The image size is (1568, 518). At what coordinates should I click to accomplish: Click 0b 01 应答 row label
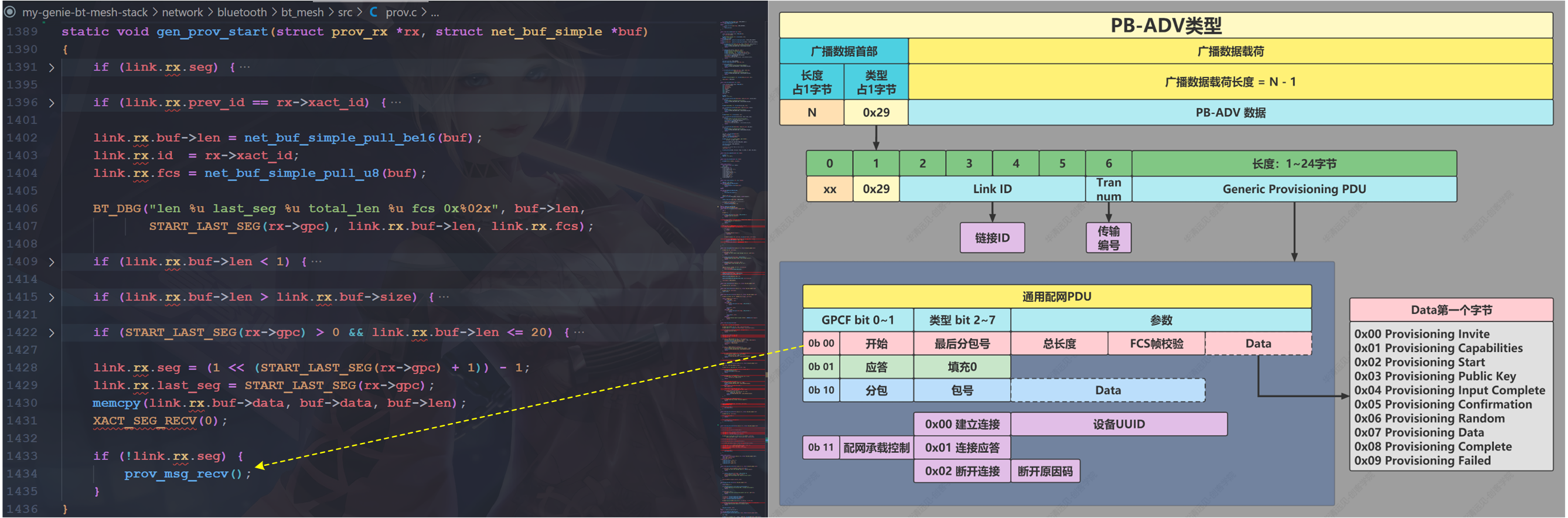point(858,367)
